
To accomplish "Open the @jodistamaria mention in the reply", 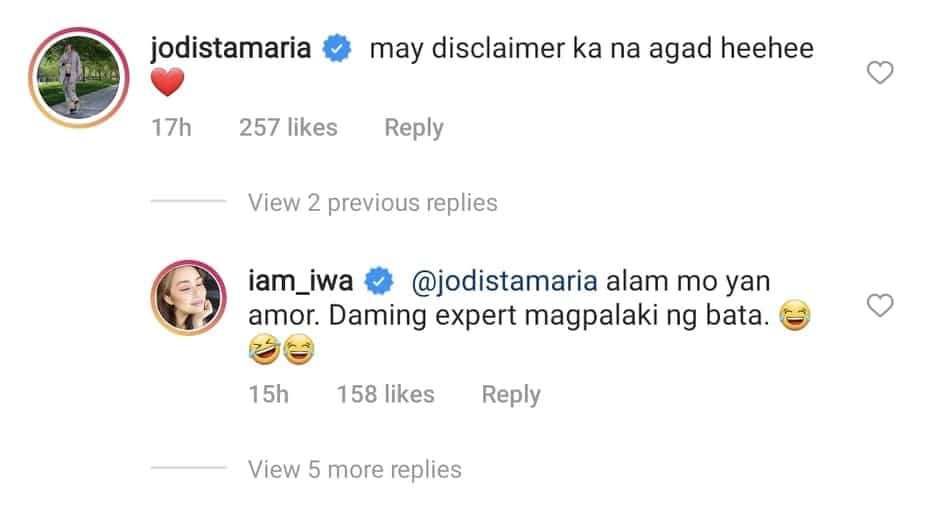I will 504,282.
